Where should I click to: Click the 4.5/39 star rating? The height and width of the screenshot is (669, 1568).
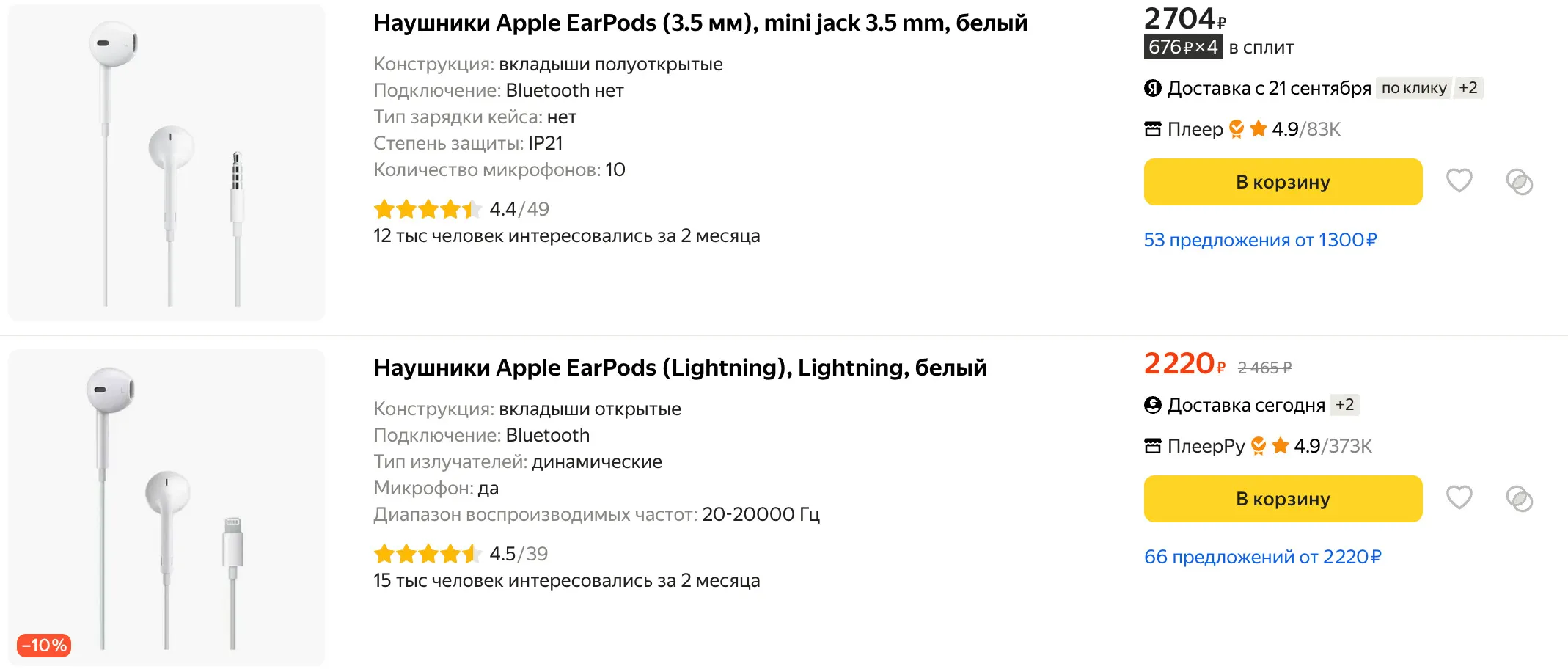pos(461,554)
